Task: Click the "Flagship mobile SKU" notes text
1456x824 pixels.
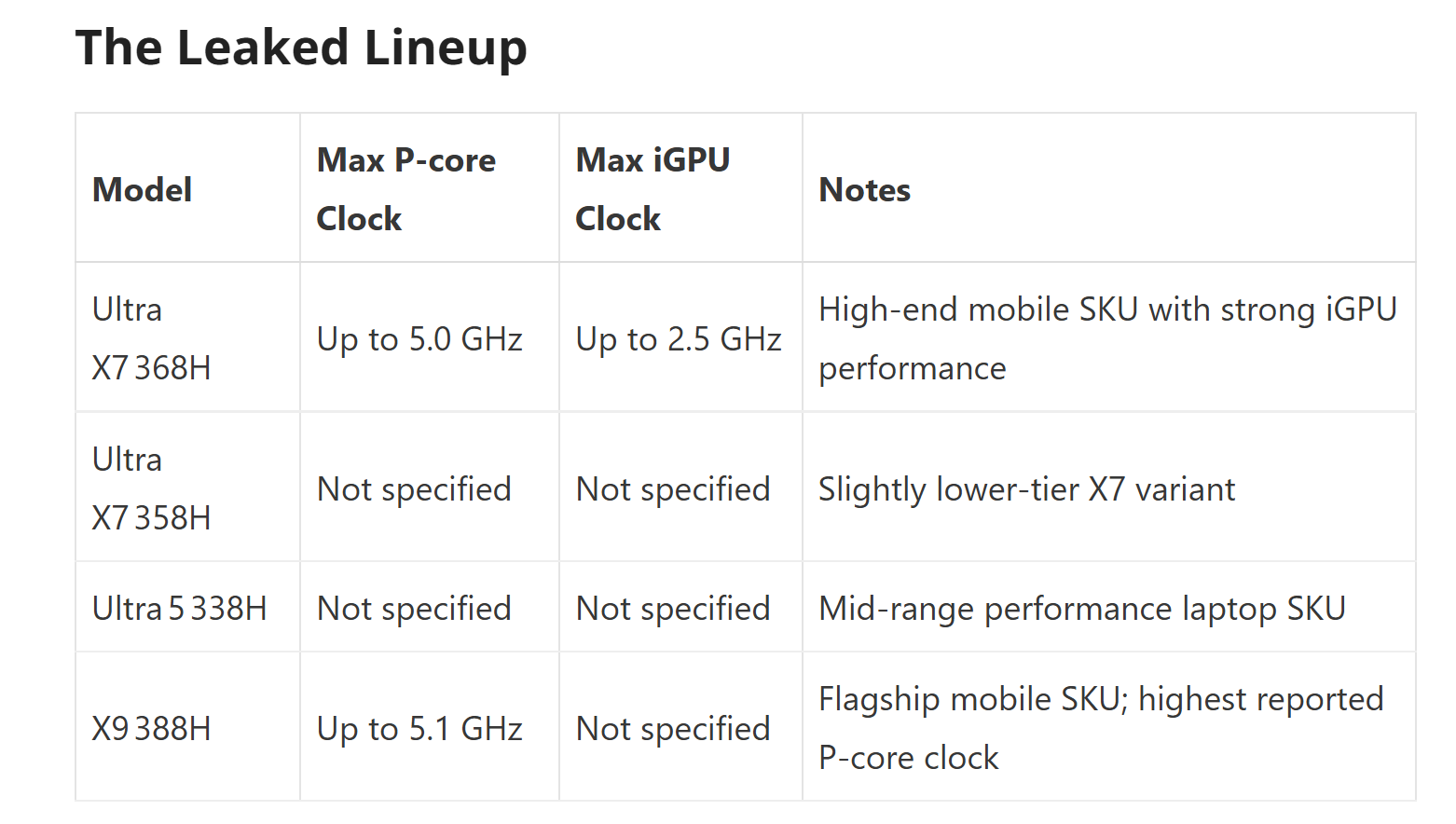Action: pyautogui.click(x=1100, y=728)
